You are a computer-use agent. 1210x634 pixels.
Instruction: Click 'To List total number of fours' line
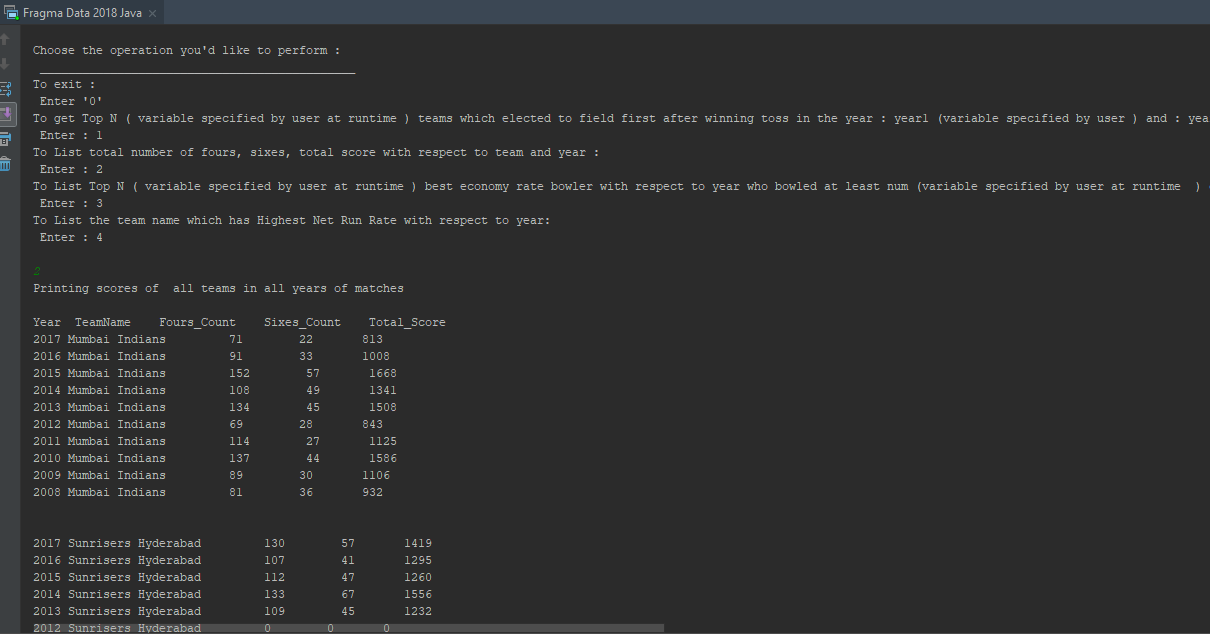point(316,152)
